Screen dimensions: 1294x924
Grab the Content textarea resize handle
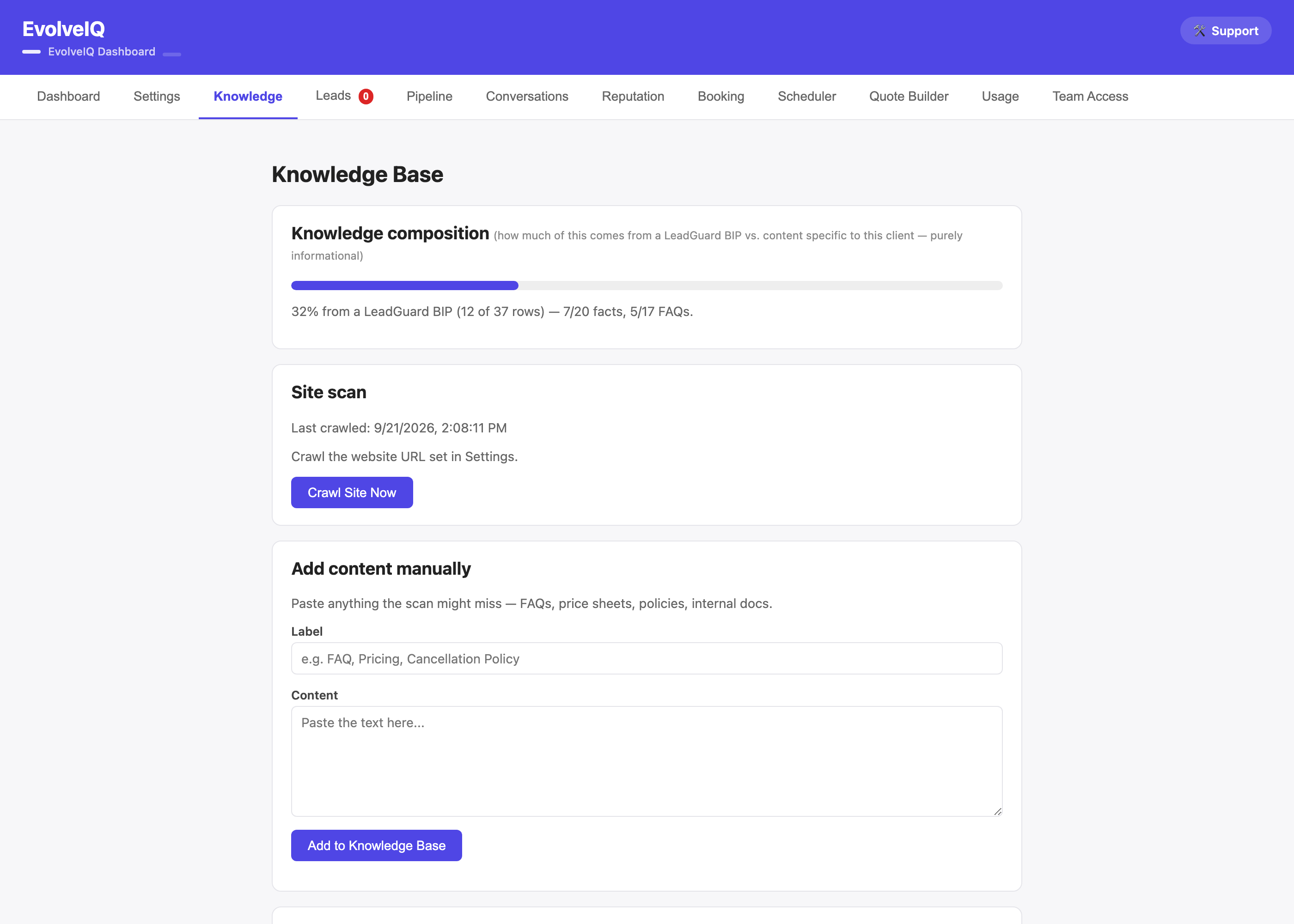(x=997, y=812)
